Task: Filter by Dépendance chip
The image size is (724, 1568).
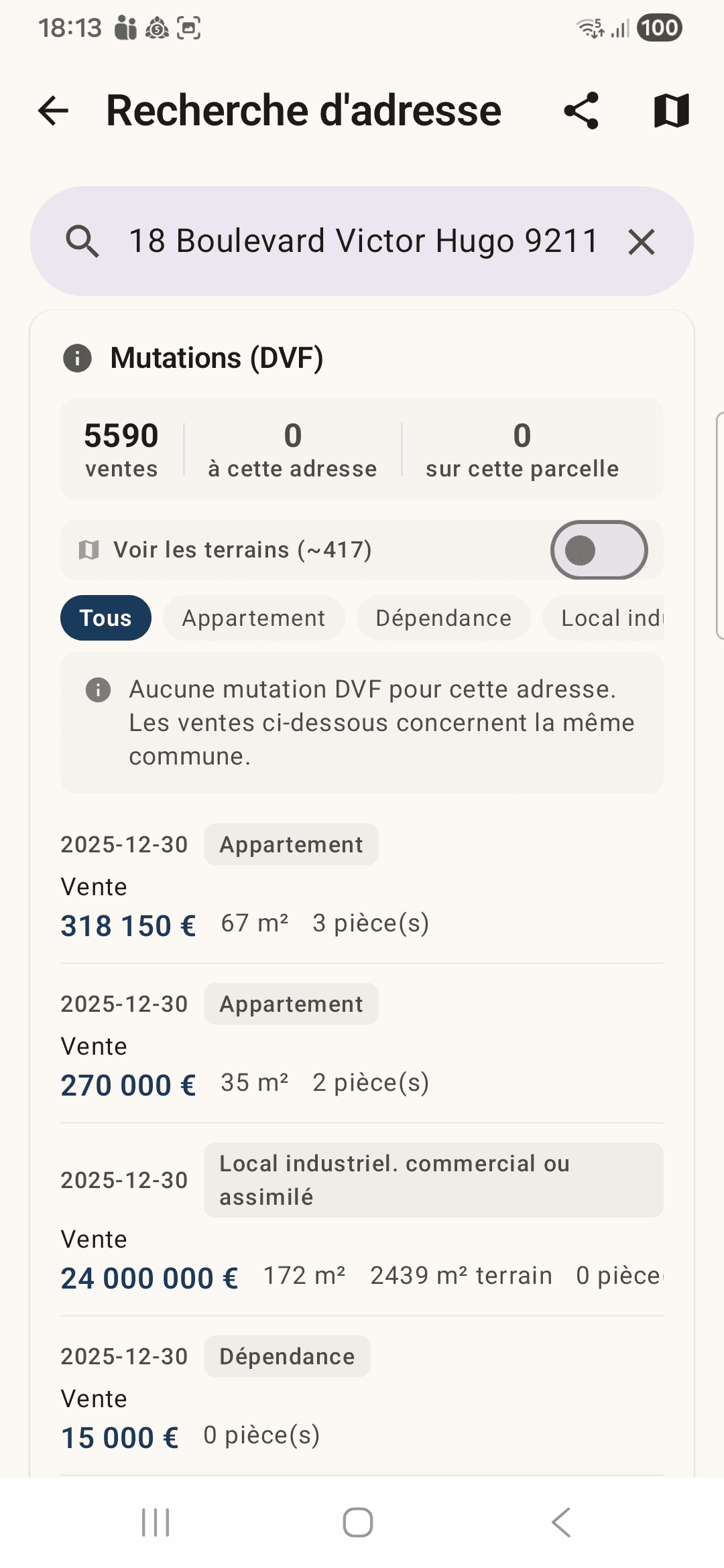Action: 444,618
